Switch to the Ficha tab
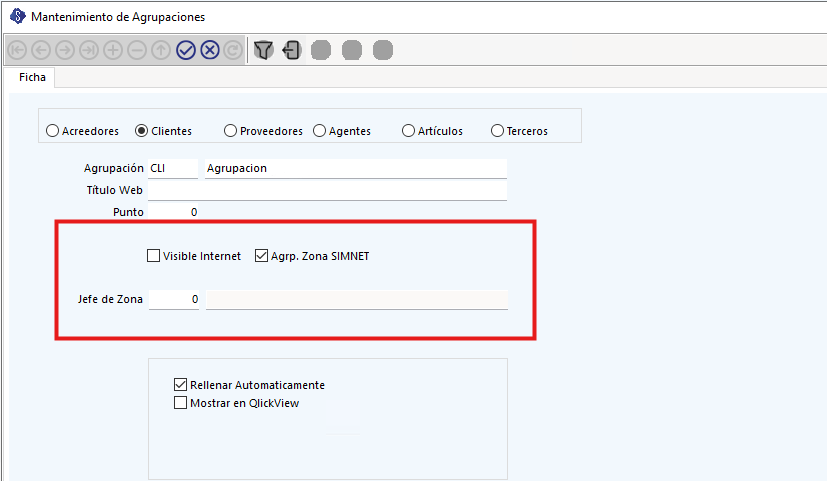Viewport: 827px width, 481px height. pos(32,77)
